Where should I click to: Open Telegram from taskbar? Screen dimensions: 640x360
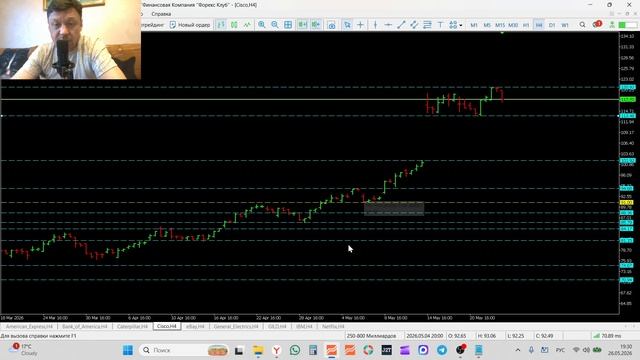(442, 350)
